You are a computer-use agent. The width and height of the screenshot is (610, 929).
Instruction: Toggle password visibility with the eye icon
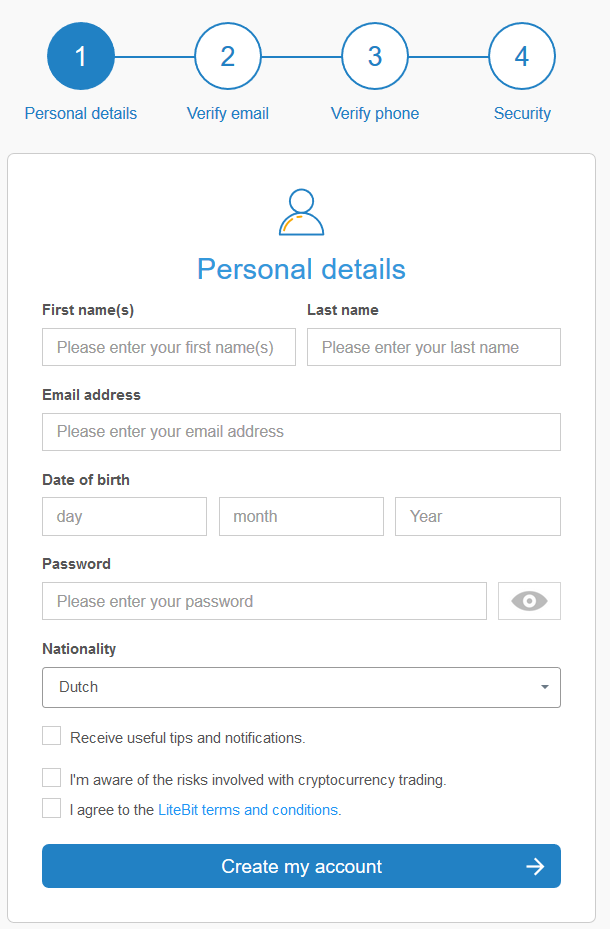(x=529, y=600)
